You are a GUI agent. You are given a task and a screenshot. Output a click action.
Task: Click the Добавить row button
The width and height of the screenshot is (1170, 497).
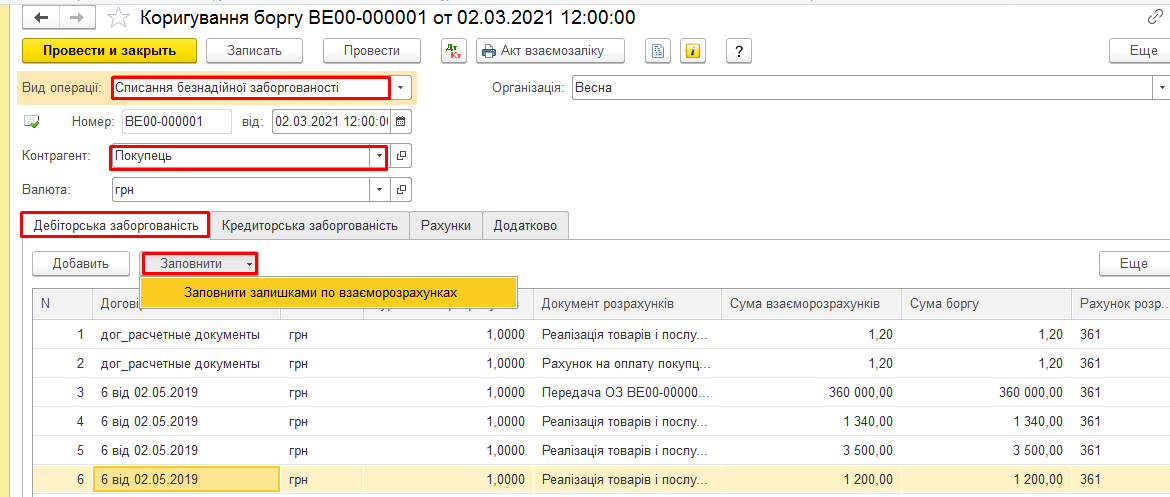pos(81,263)
